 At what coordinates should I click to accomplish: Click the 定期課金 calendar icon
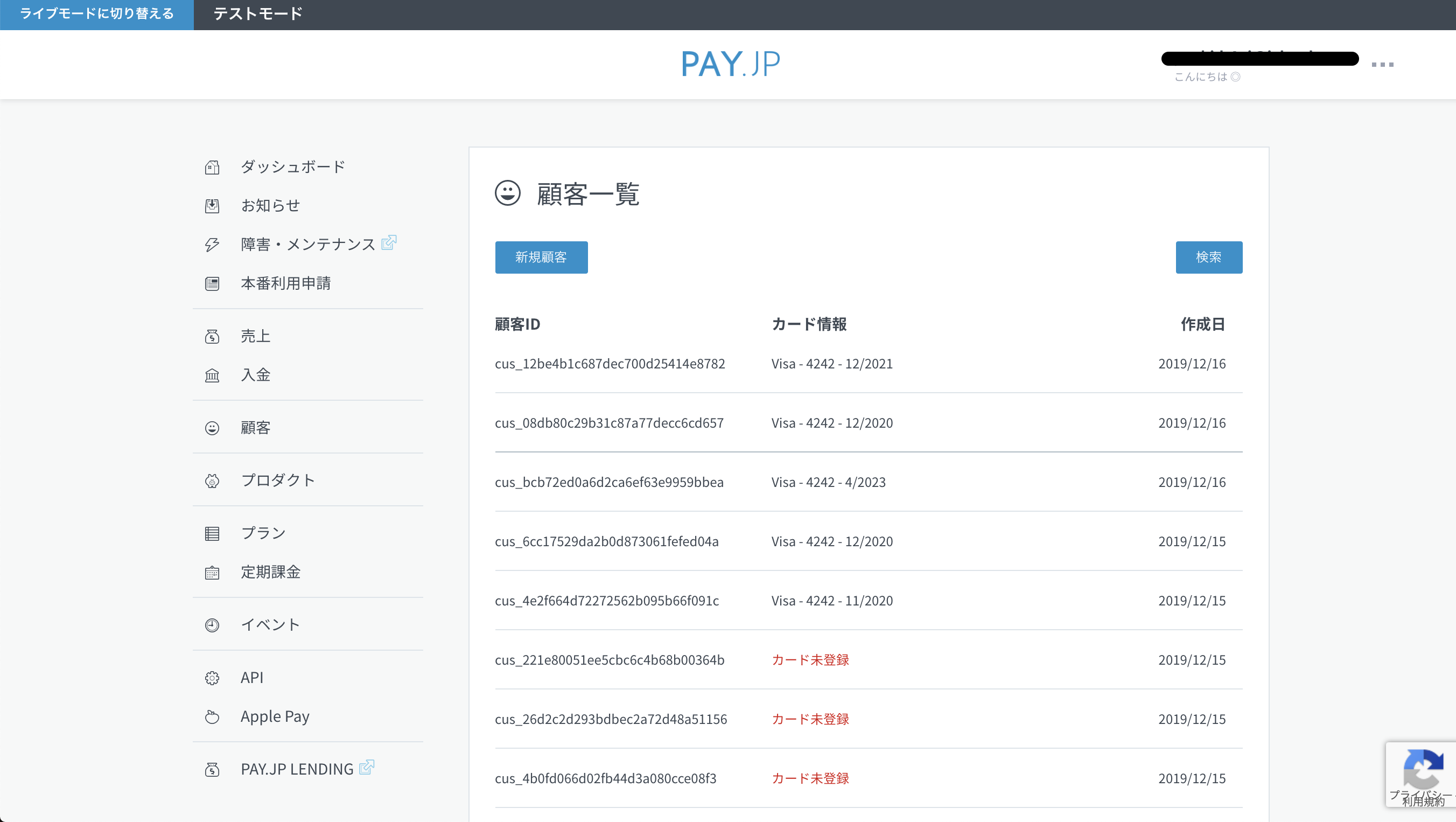tap(212, 573)
